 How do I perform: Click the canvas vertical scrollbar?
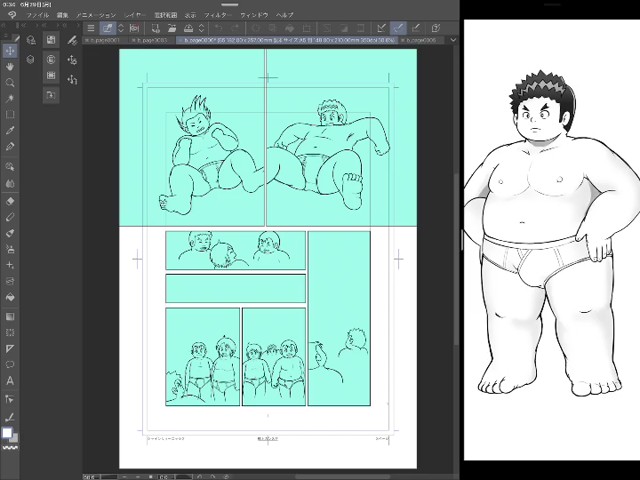coord(455,259)
